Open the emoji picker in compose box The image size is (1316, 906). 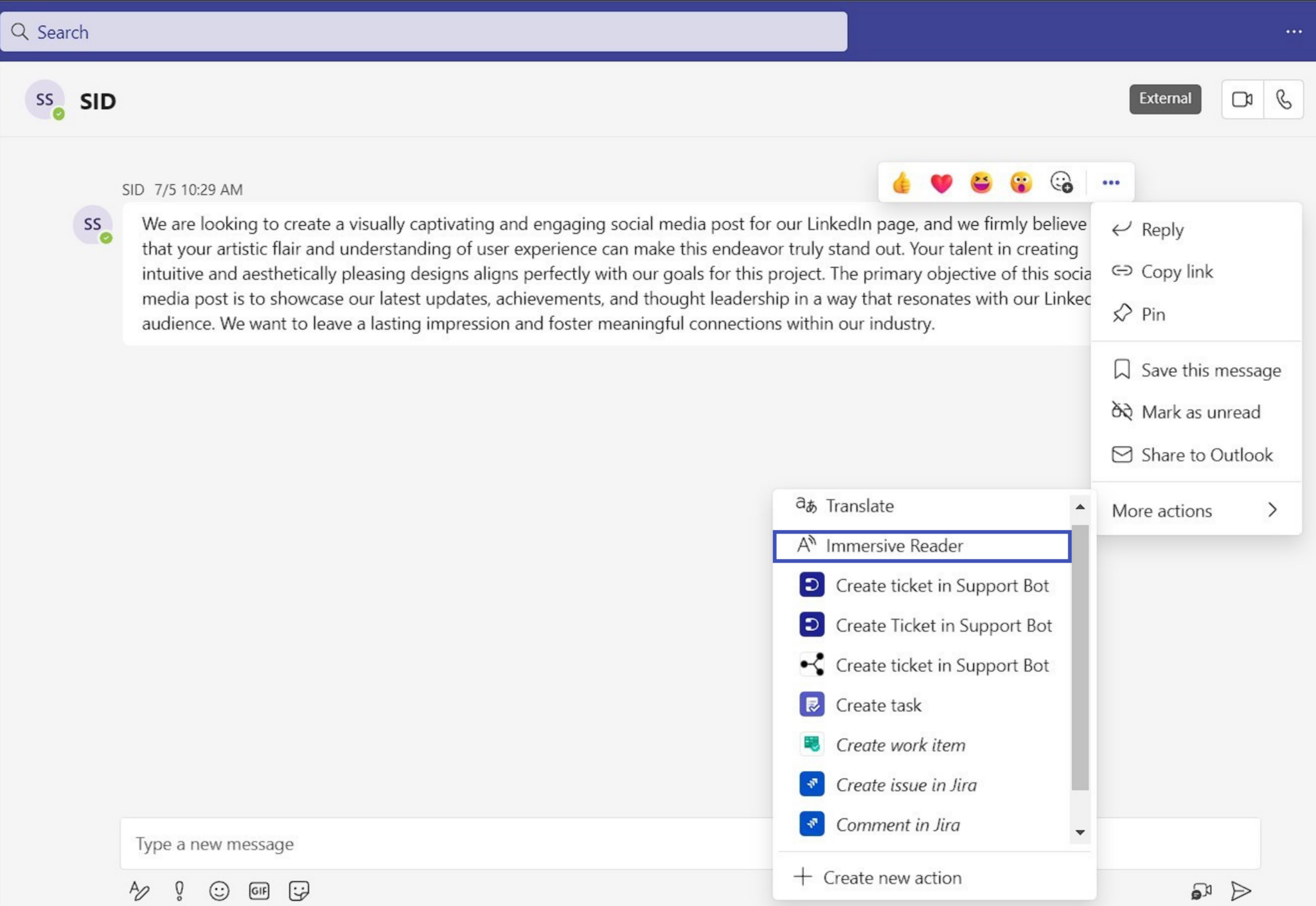218,891
